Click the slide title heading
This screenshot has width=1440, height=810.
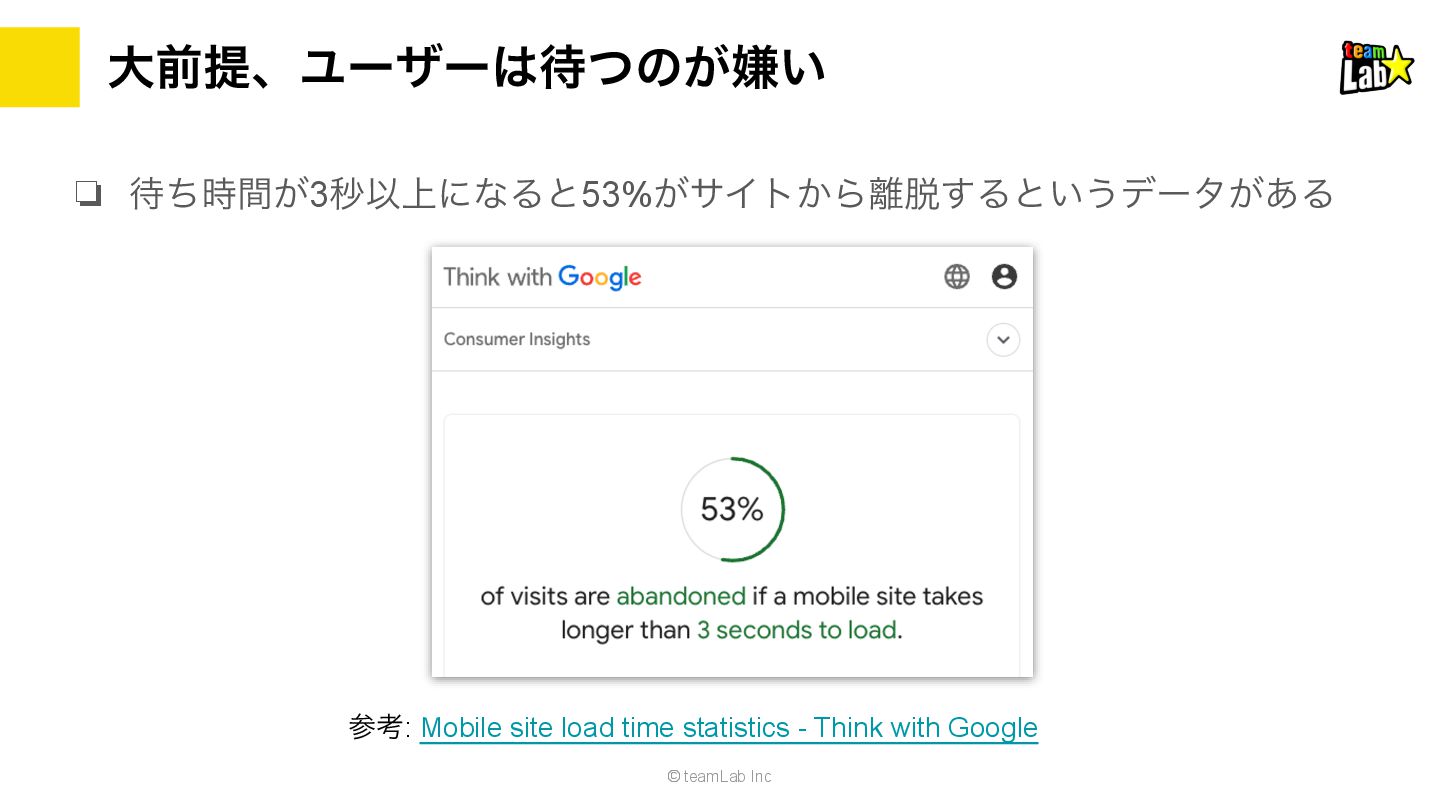467,68
